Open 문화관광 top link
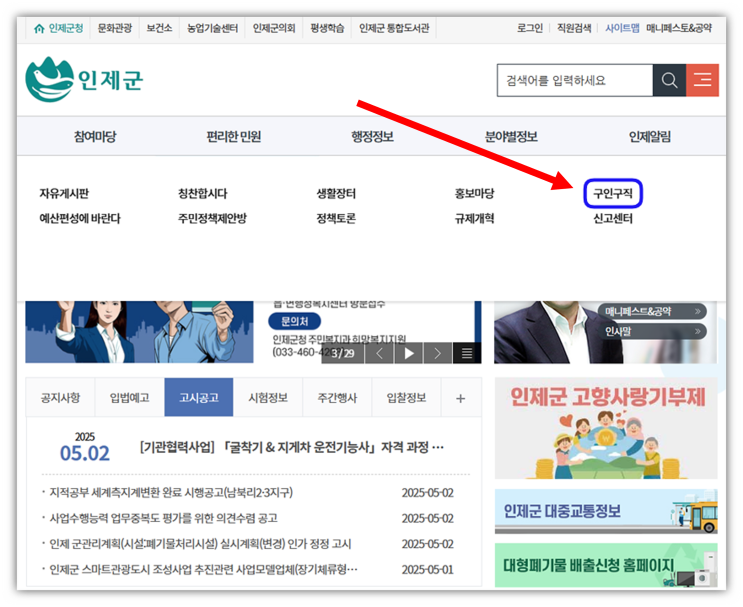Image resolution: width=743 pixels, height=607 pixels. (115, 28)
